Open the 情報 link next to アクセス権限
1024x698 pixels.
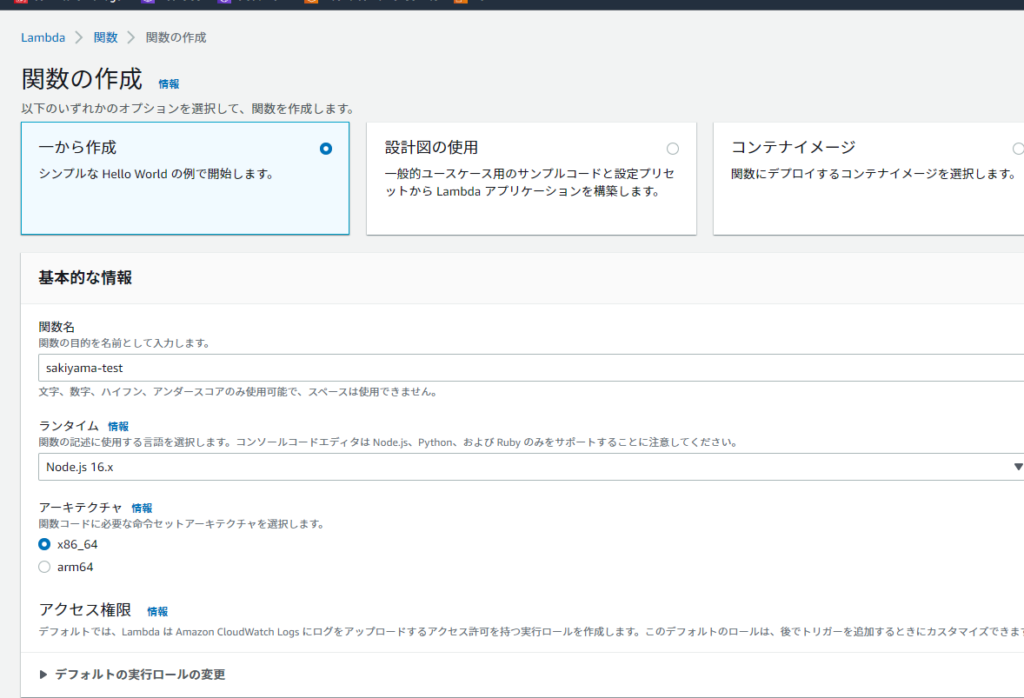tap(157, 611)
